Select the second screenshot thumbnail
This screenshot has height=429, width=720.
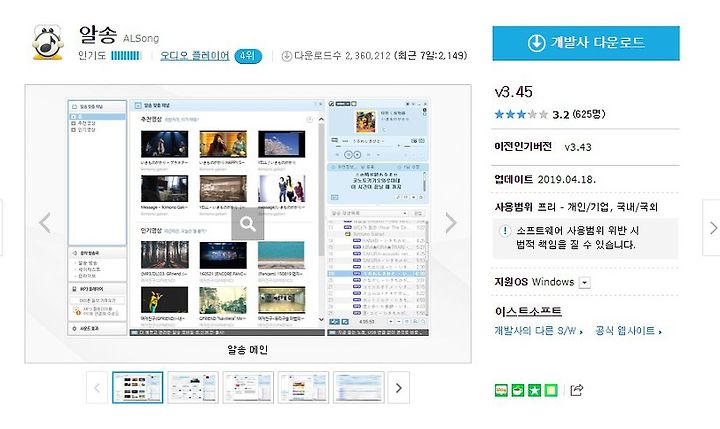193,388
